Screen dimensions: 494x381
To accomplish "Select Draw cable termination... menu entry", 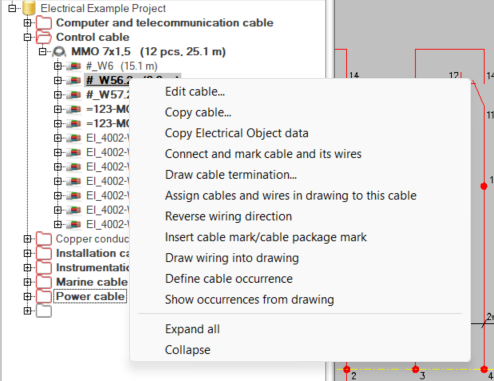I will pos(231,175).
